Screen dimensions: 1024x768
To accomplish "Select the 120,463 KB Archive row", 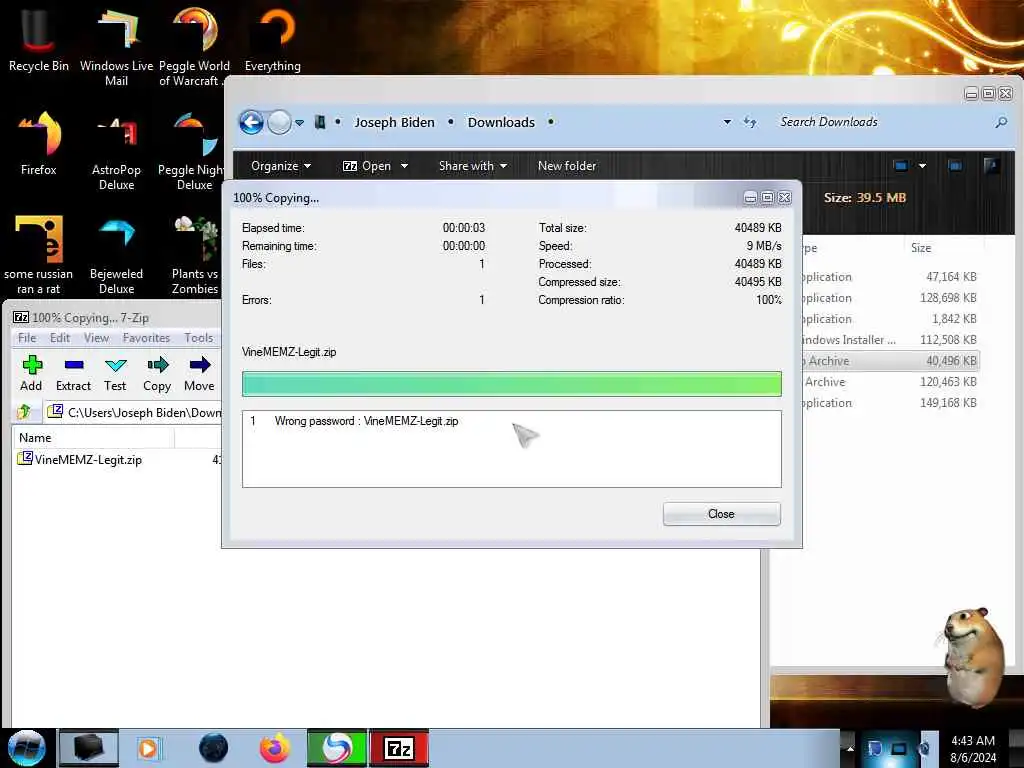I will click(891, 381).
